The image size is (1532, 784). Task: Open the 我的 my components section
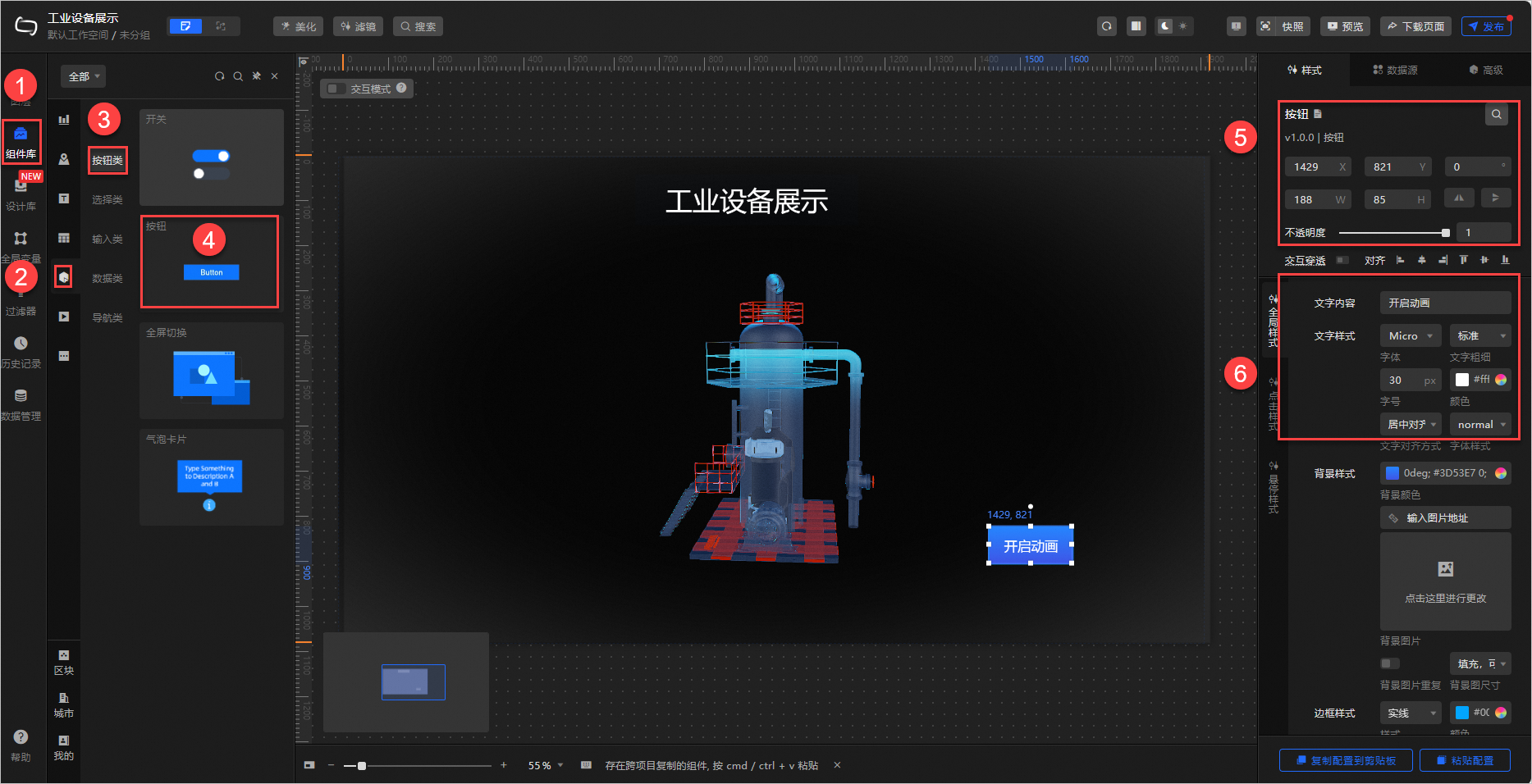(x=64, y=748)
